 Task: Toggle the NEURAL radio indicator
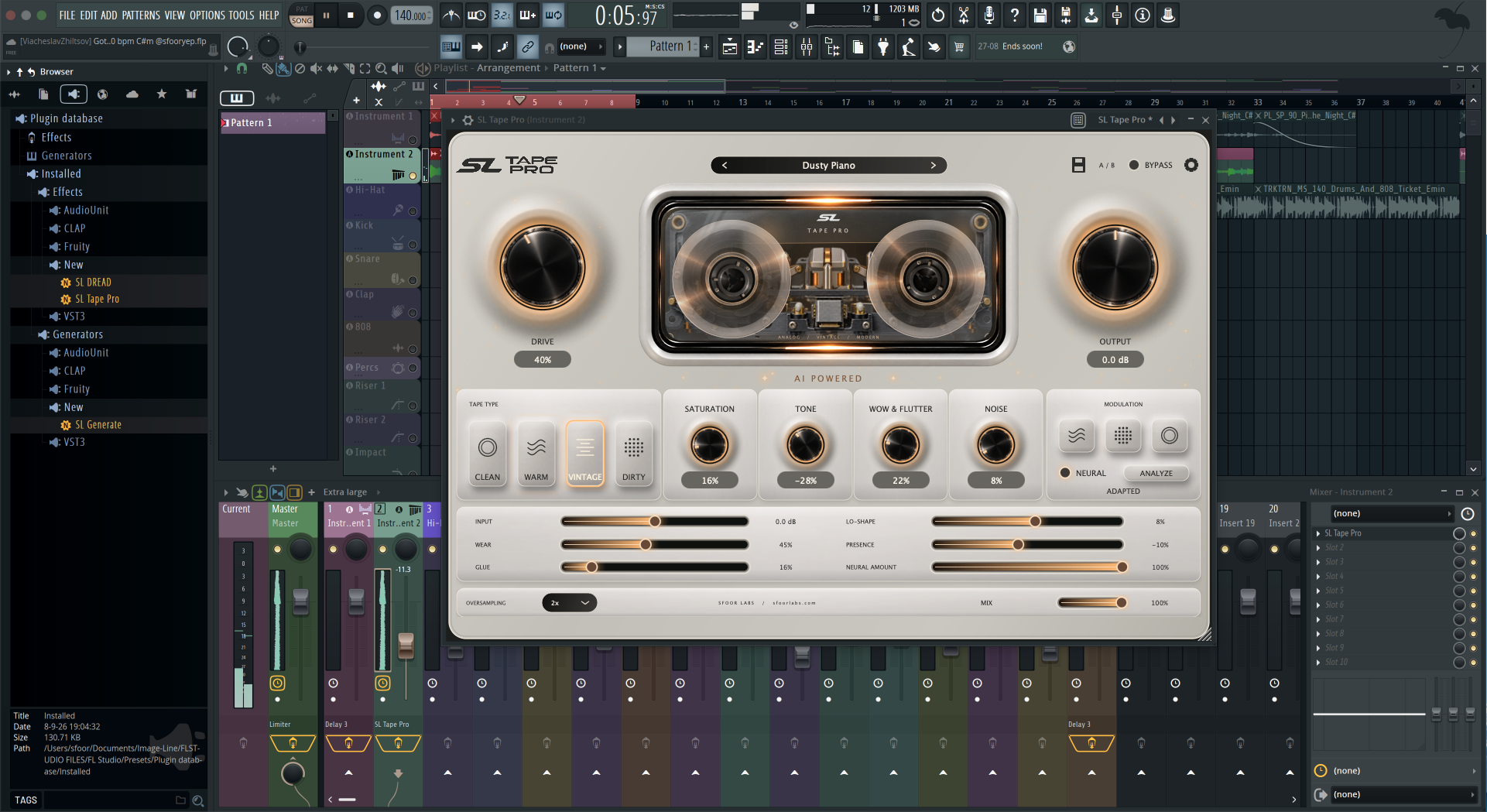pos(1065,473)
